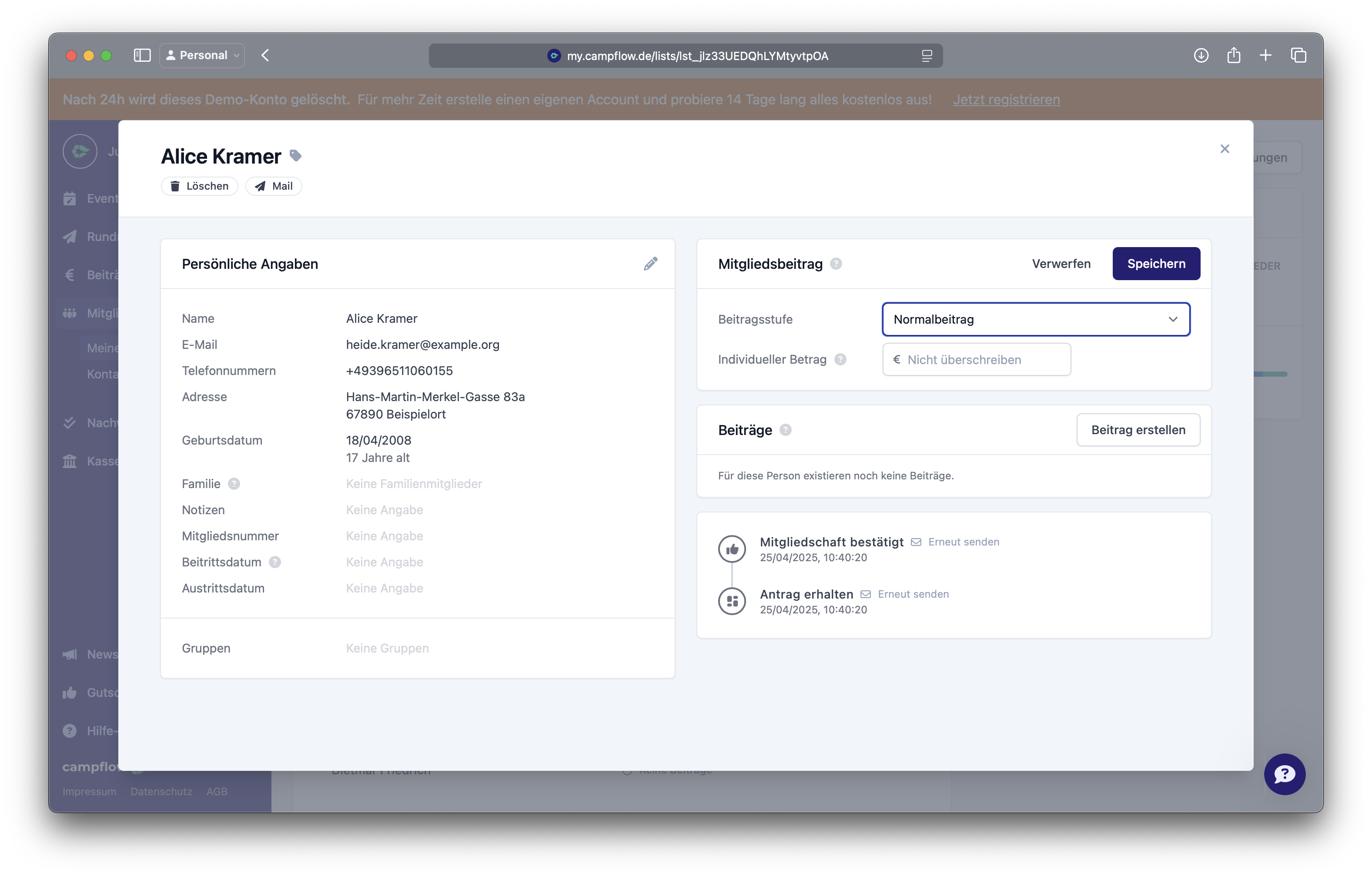Open the Beitragsstufe Normalbeitrag dropdown
1372x877 pixels.
1035,319
